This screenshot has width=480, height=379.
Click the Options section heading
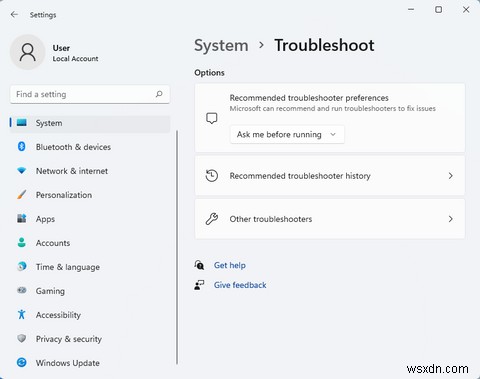pos(209,73)
